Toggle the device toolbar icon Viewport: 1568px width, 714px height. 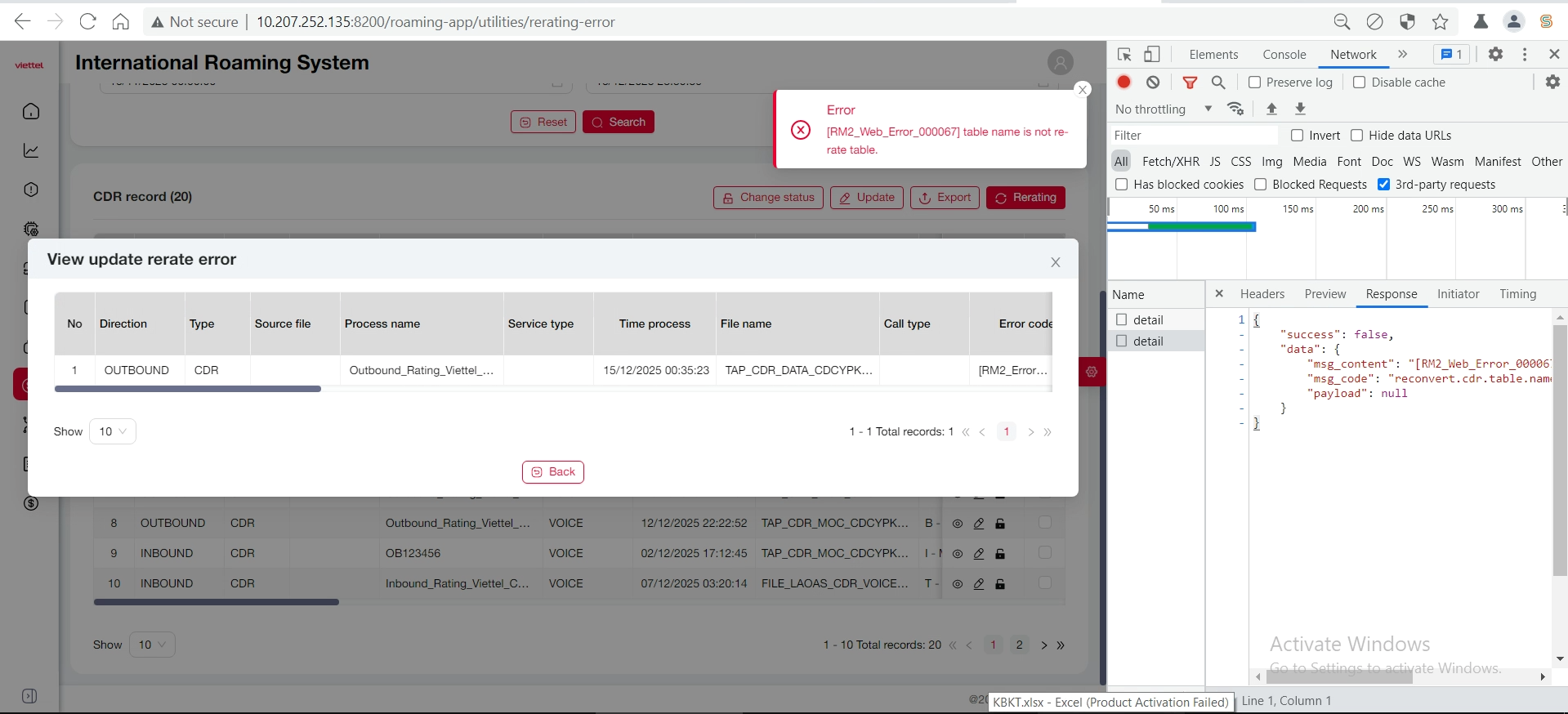1152,55
